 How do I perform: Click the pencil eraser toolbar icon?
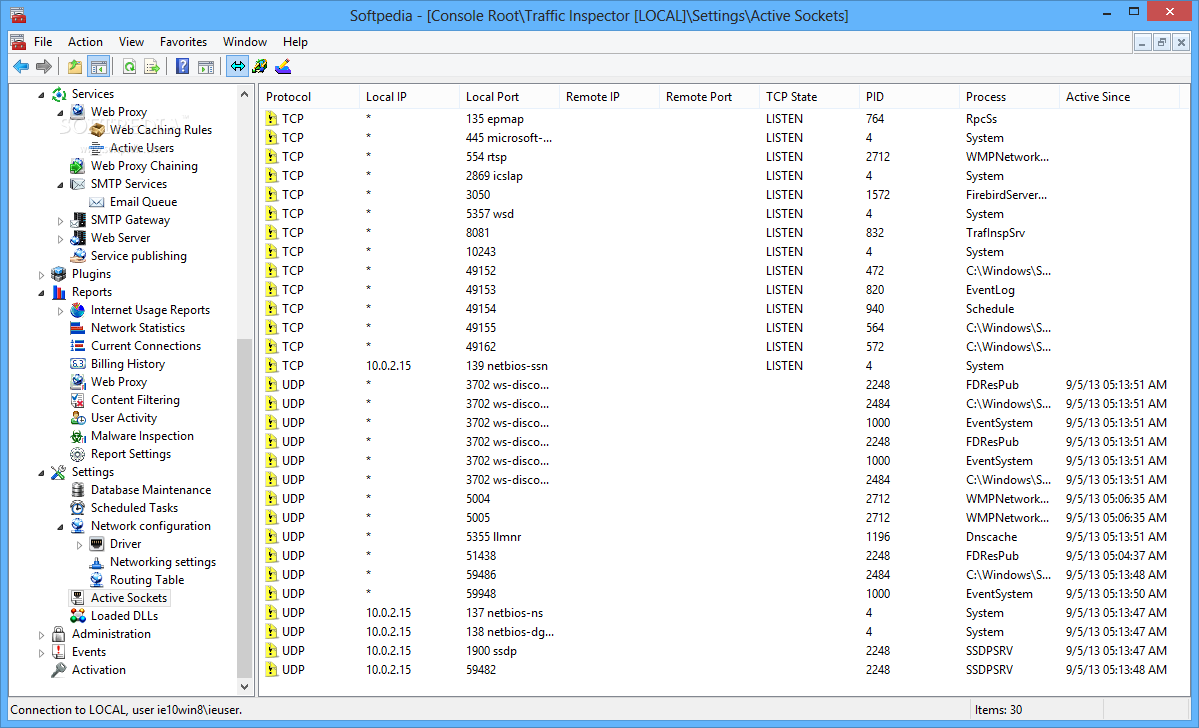tap(283, 67)
